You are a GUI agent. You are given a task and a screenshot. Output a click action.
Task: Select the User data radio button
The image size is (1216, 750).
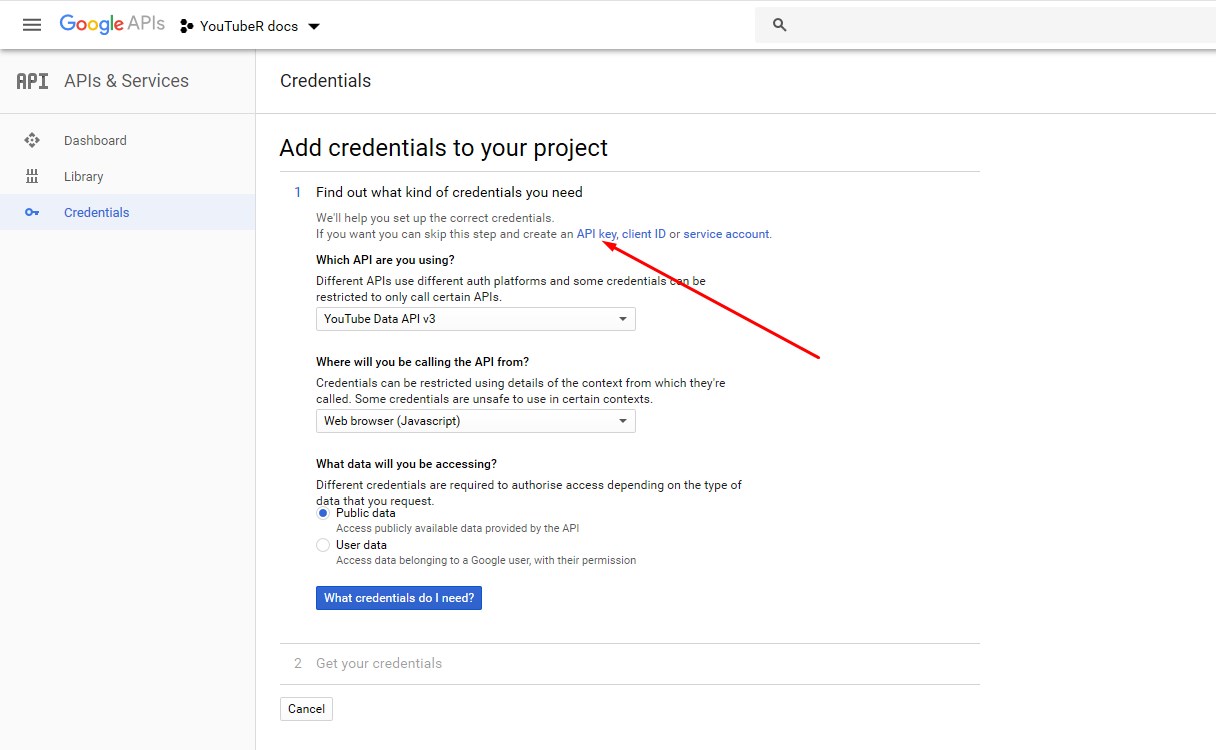323,545
